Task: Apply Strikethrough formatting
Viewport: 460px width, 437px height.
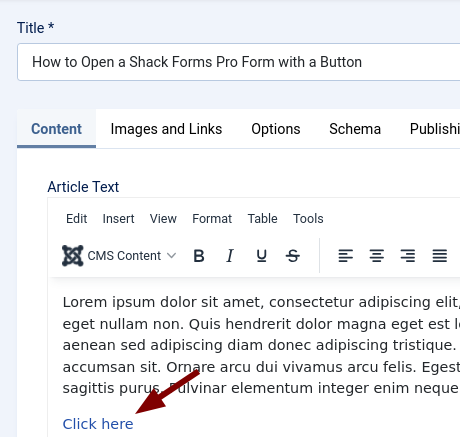Action: click(293, 256)
